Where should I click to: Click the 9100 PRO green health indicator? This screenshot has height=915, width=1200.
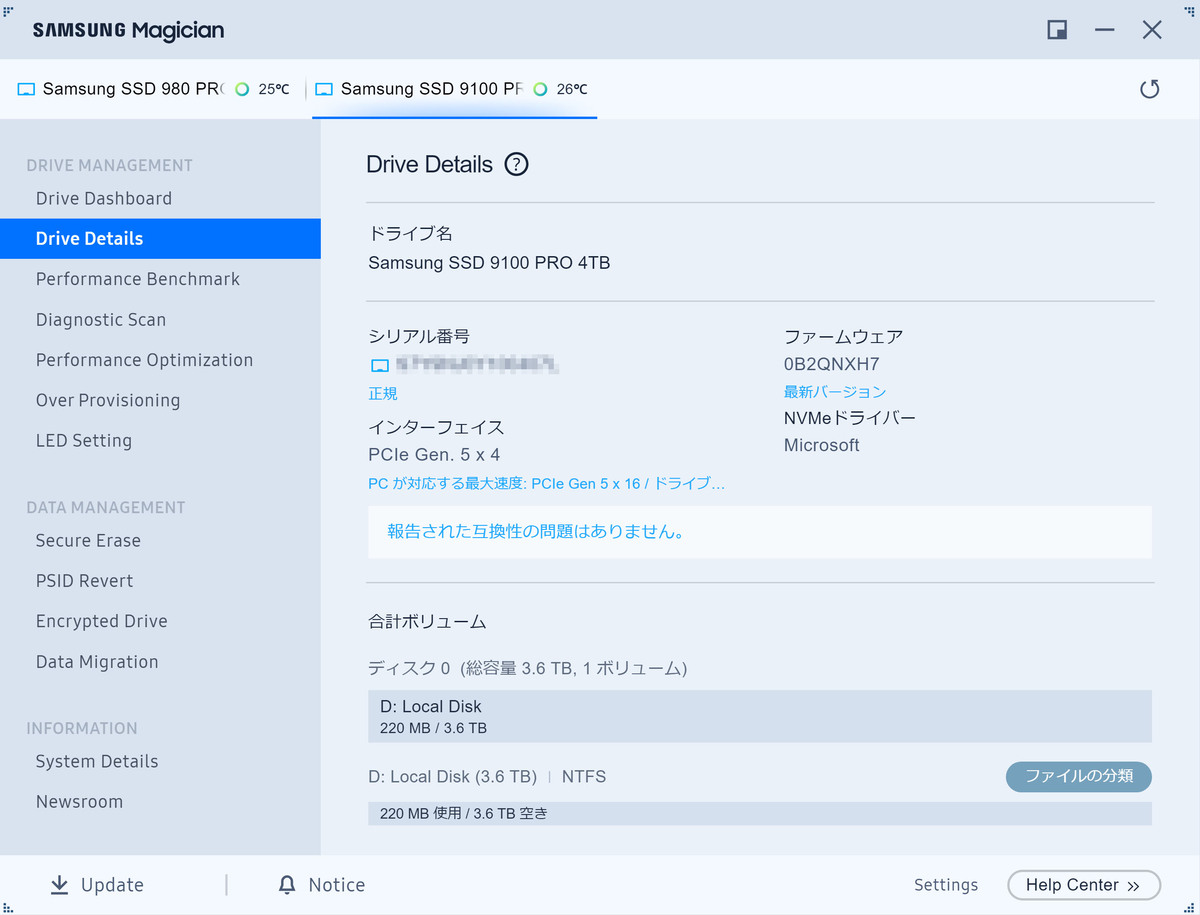tap(541, 89)
